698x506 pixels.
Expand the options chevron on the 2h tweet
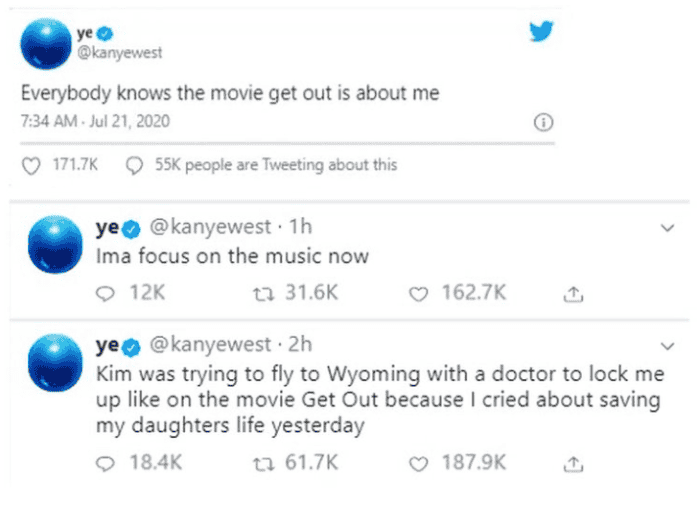click(x=669, y=343)
